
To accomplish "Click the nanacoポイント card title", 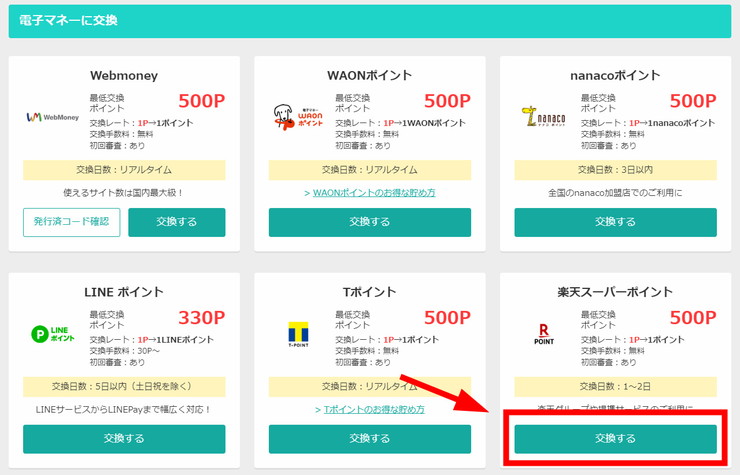I will 615,76.
